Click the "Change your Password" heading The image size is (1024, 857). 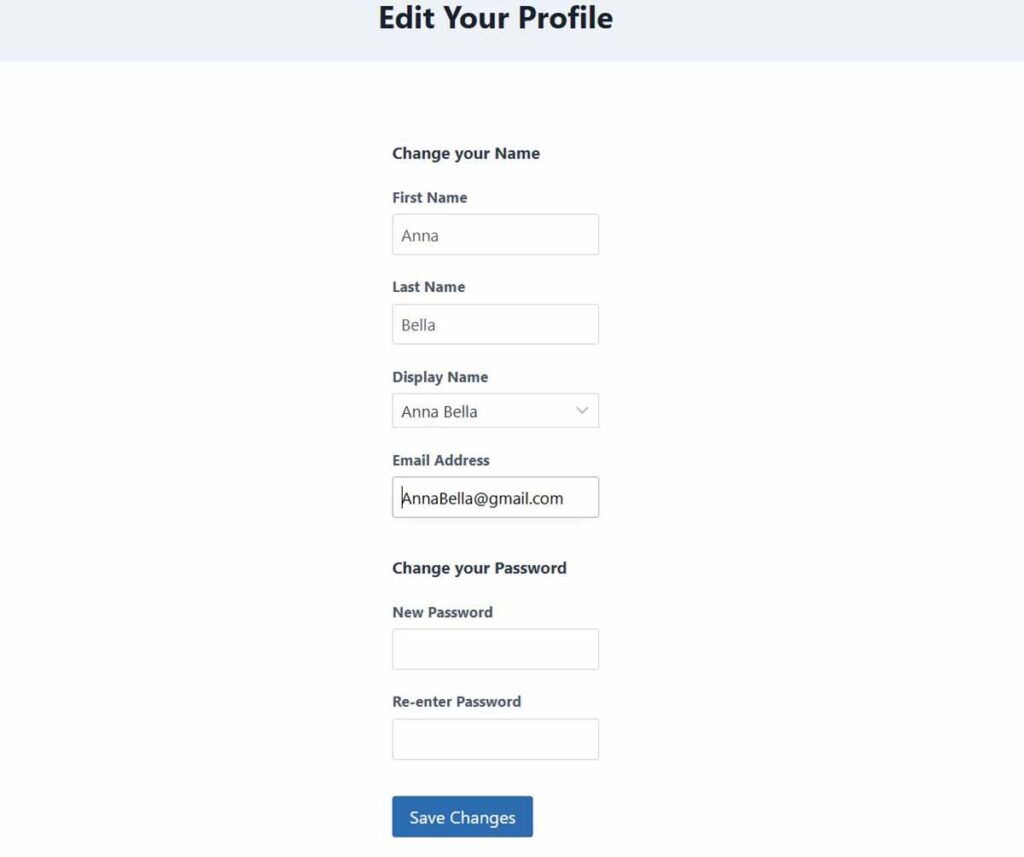tap(479, 568)
